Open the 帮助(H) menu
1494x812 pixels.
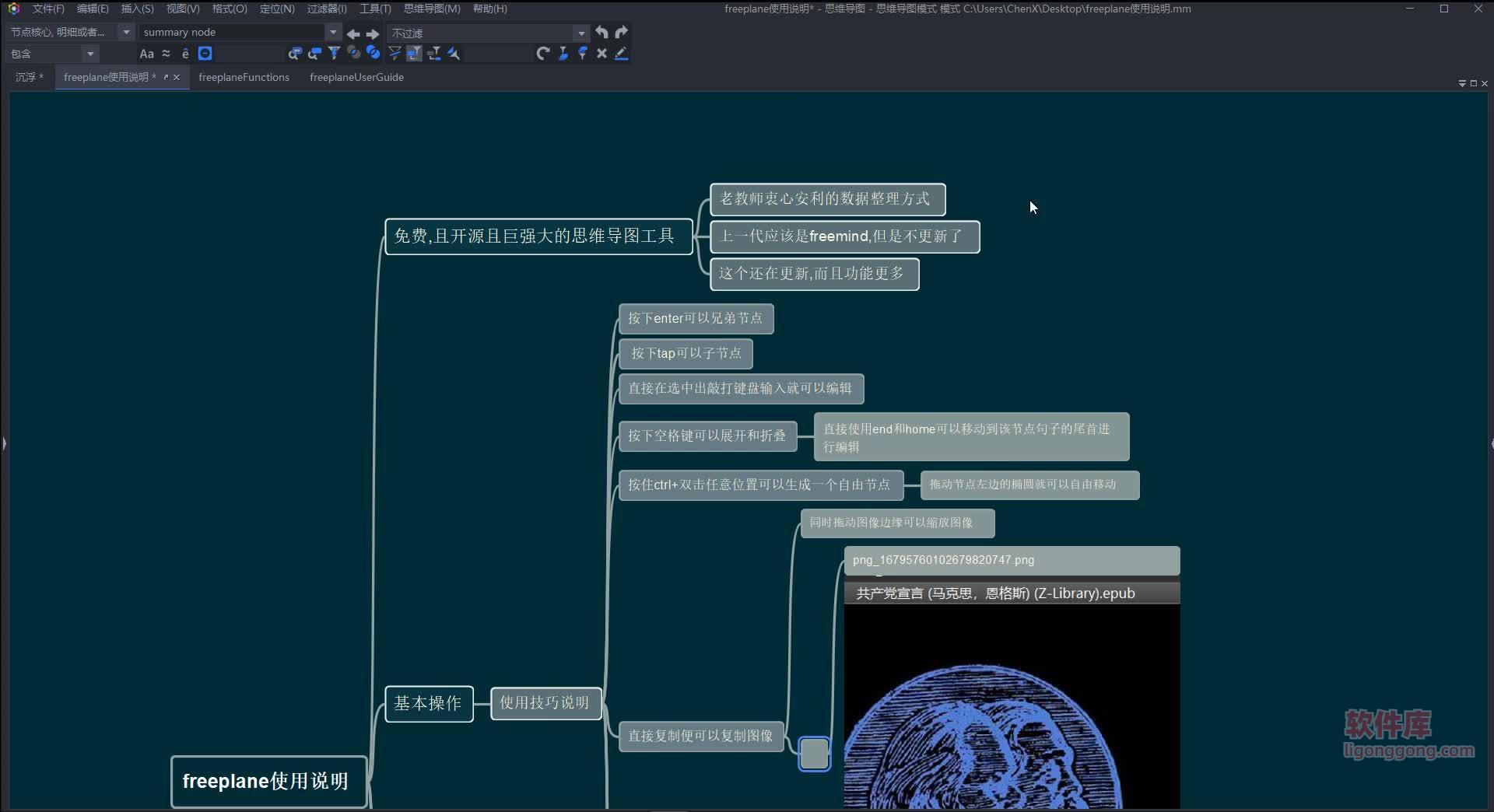pyautogui.click(x=490, y=9)
